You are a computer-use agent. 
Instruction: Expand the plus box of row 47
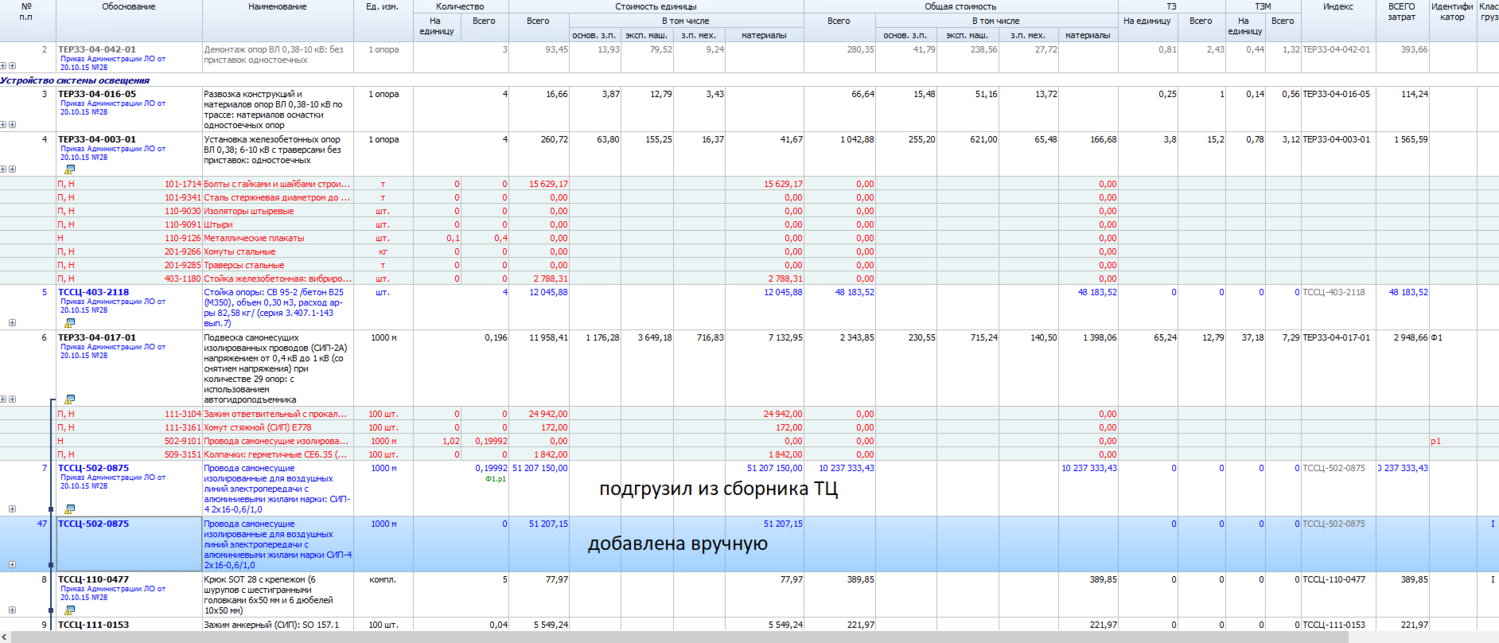pos(12,565)
